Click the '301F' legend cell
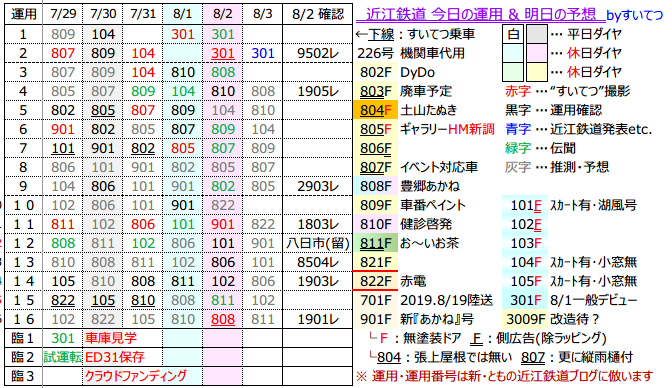The width and height of the screenshot is (672, 388). point(525,300)
